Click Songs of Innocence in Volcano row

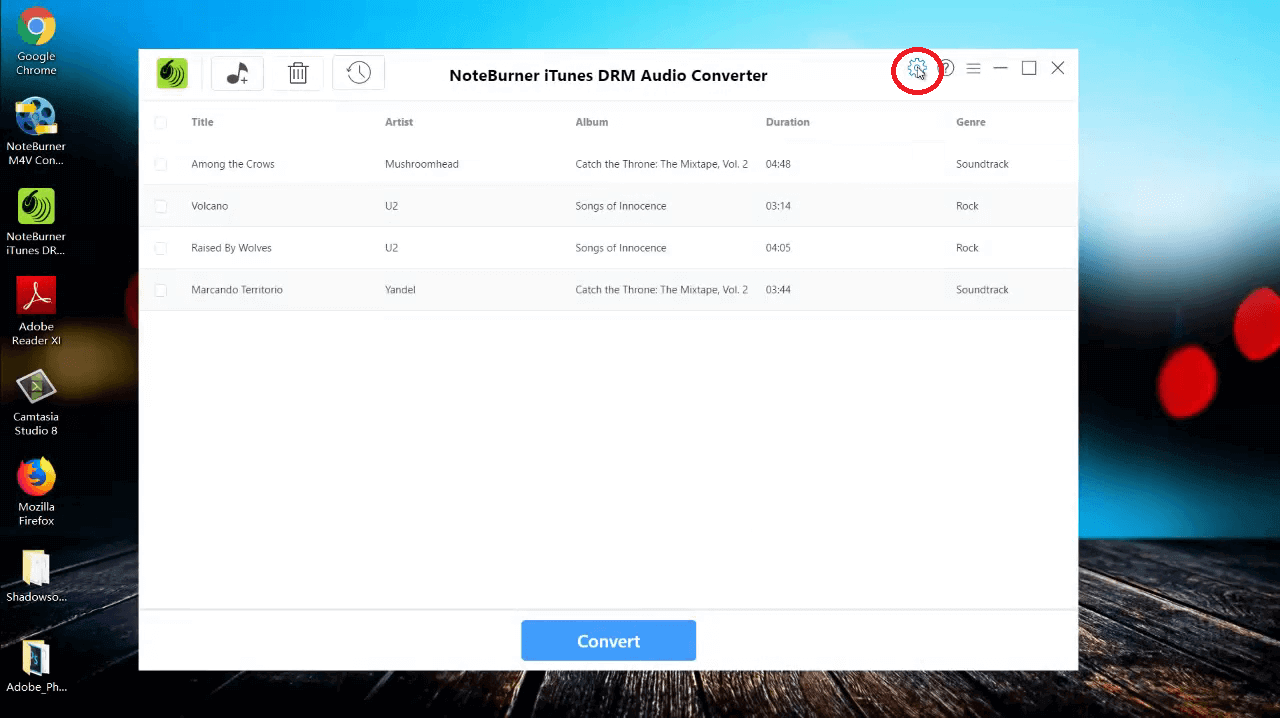(x=621, y=206)
